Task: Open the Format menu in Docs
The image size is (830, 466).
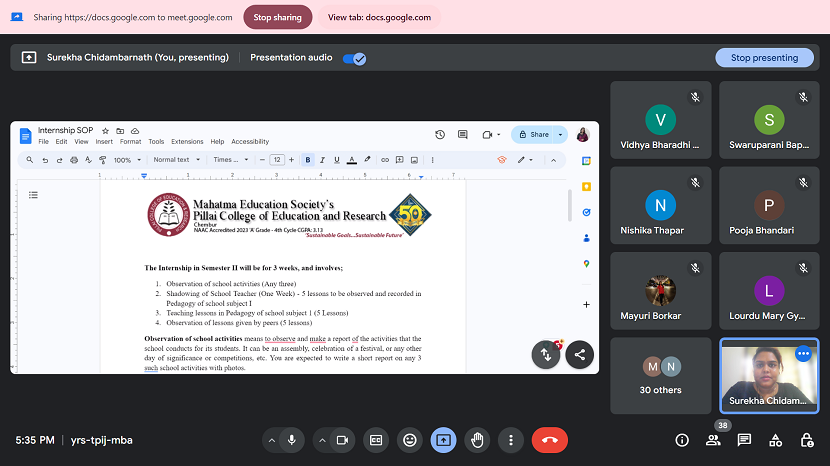Action: coord(130,142)
